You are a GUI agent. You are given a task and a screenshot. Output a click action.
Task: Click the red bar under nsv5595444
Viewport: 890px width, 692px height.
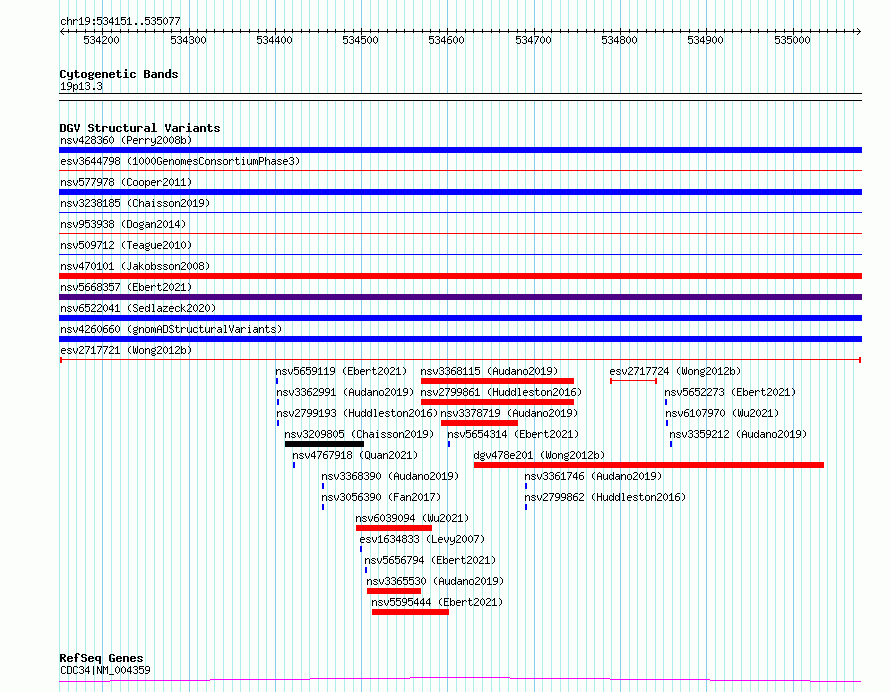click(410, 612)
